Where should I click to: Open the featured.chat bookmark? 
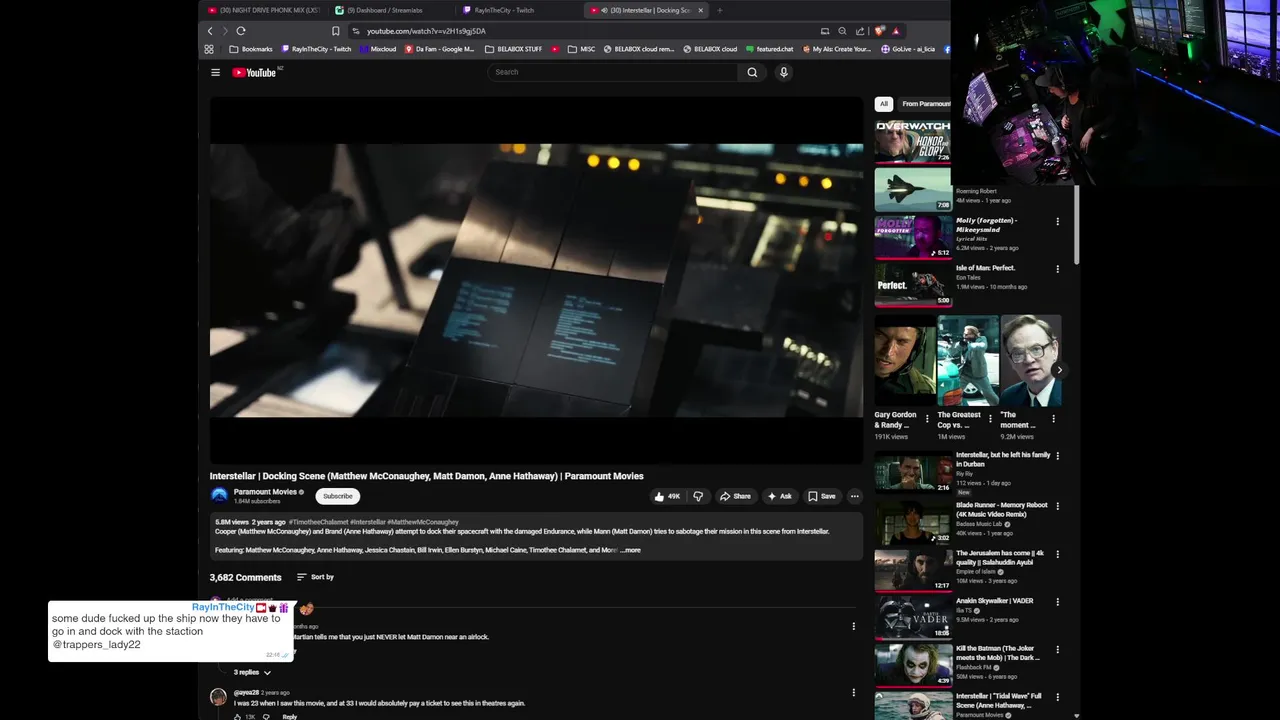[x=769, y=49]
